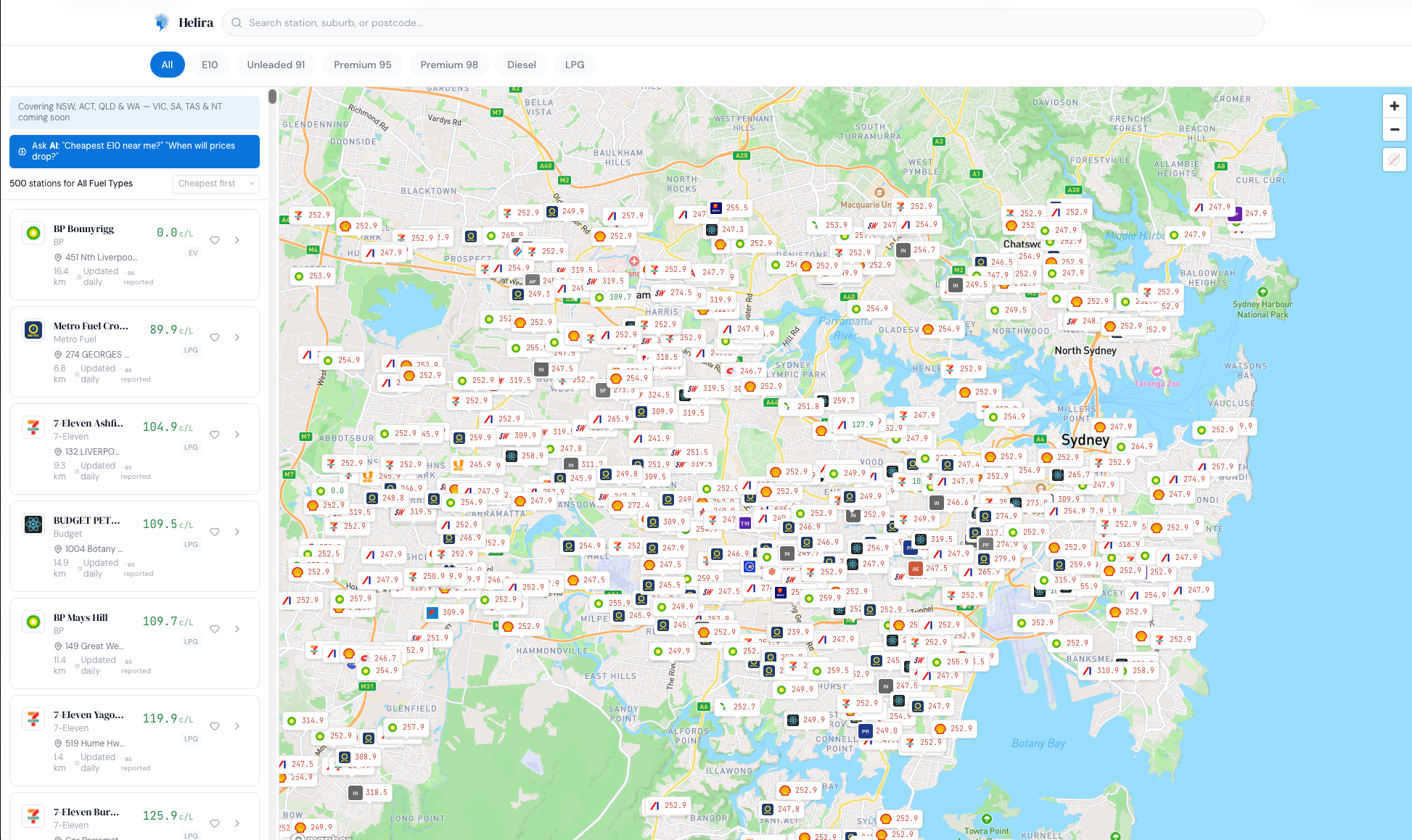The image size is (1412, 840).
Task: Toggle favorite heart on BP Mays Hill
Action: coord(215,629)
